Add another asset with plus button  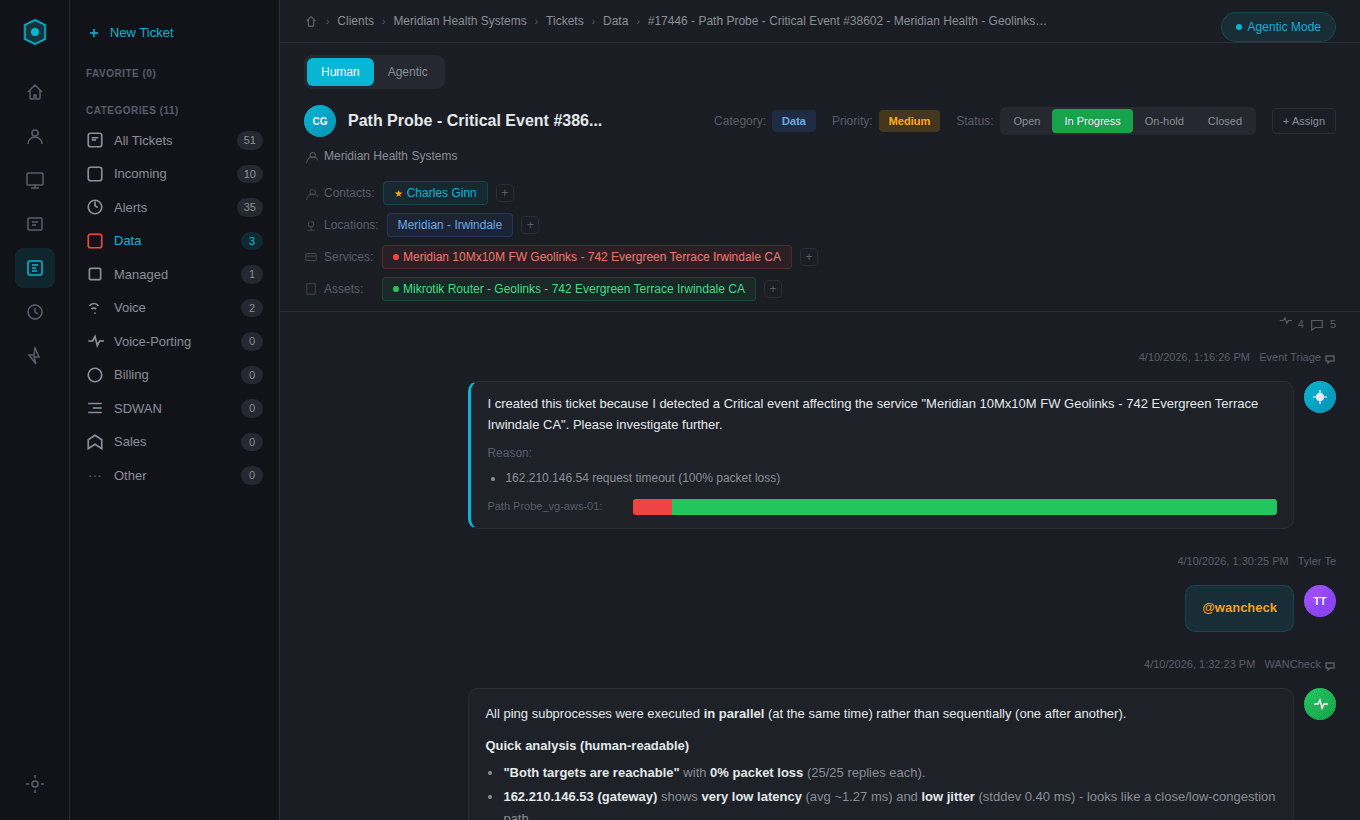click(773, 289)
